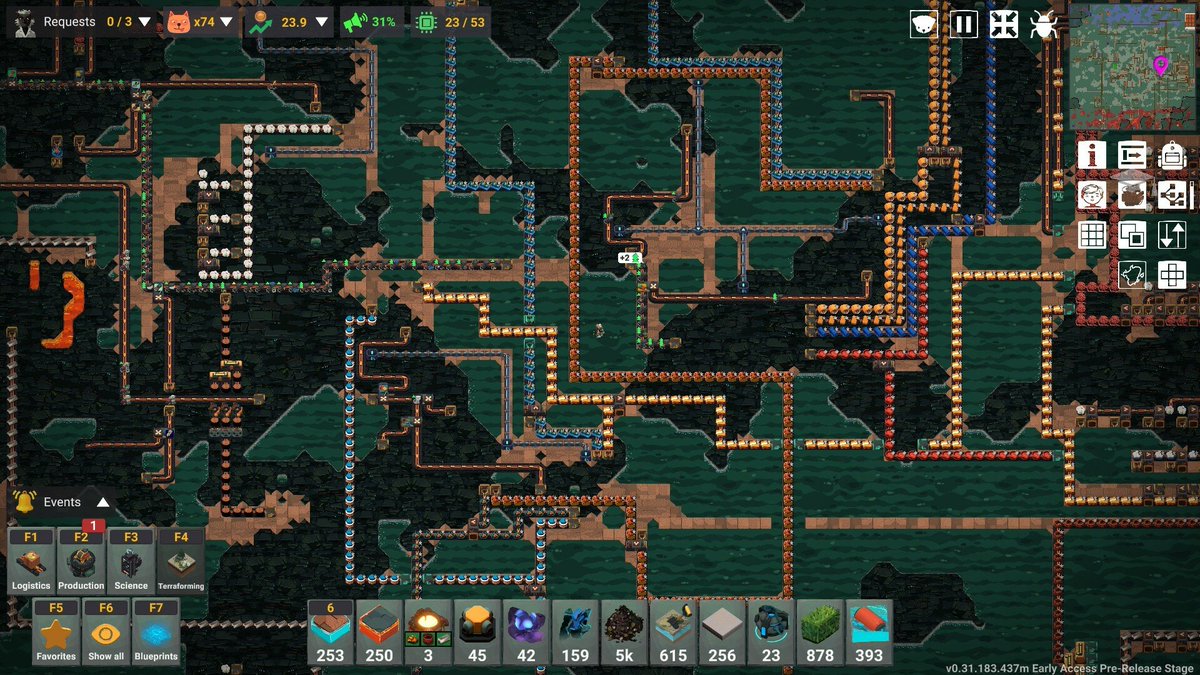Open the flowchart tree icon
1200x675 pixels.
click(1171, 195)
